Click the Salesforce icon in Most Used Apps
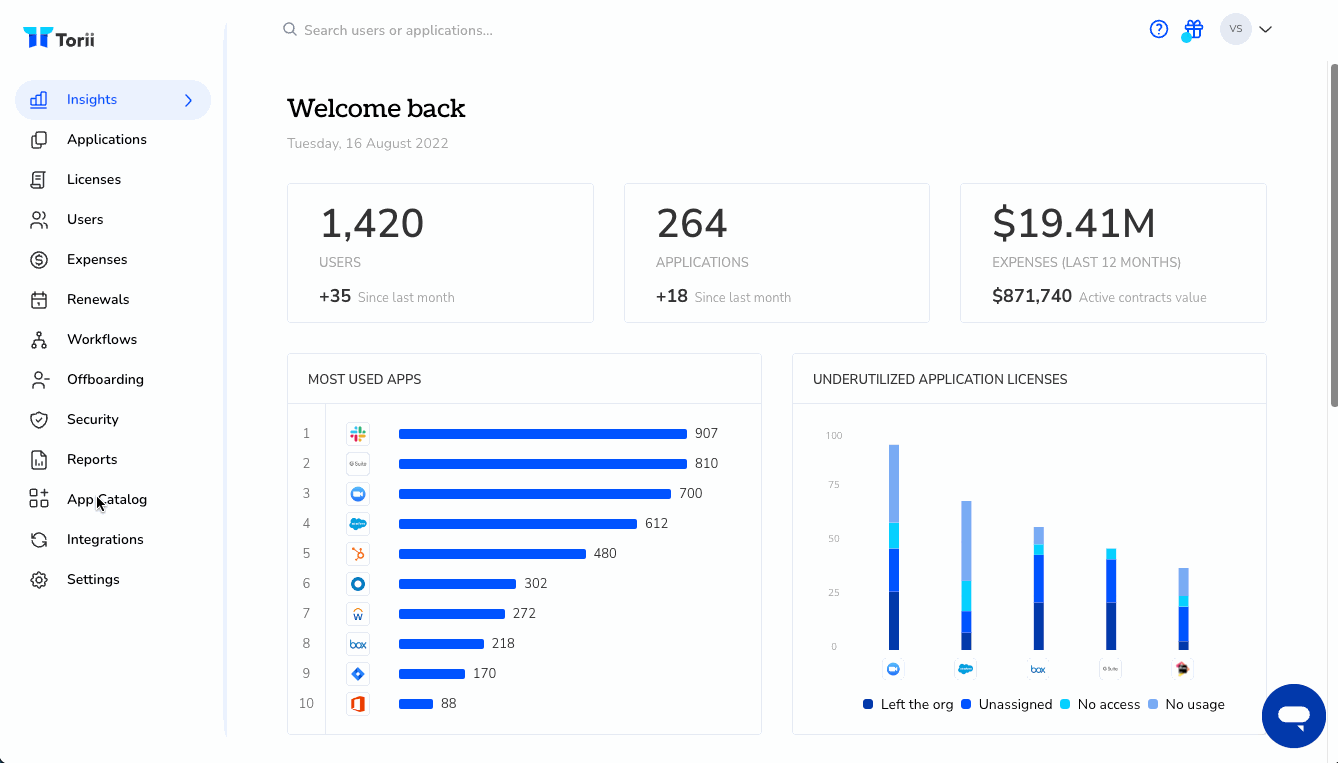This screenshot has width=1338, height=763. point(358,524)
